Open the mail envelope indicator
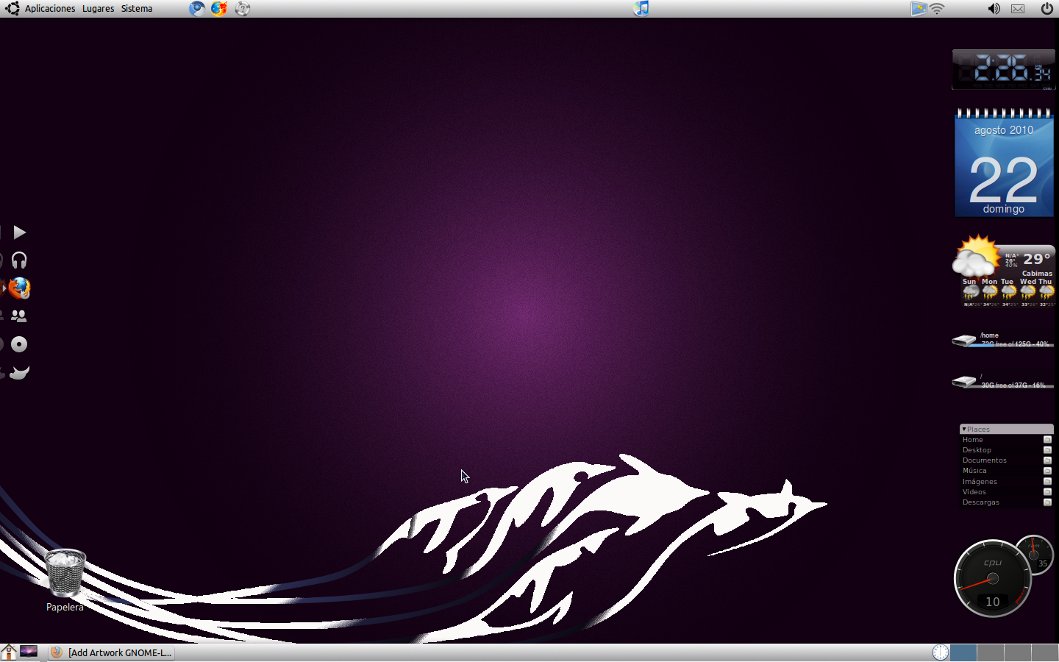Screen dimensions: 1059x662 (1018, 9)
